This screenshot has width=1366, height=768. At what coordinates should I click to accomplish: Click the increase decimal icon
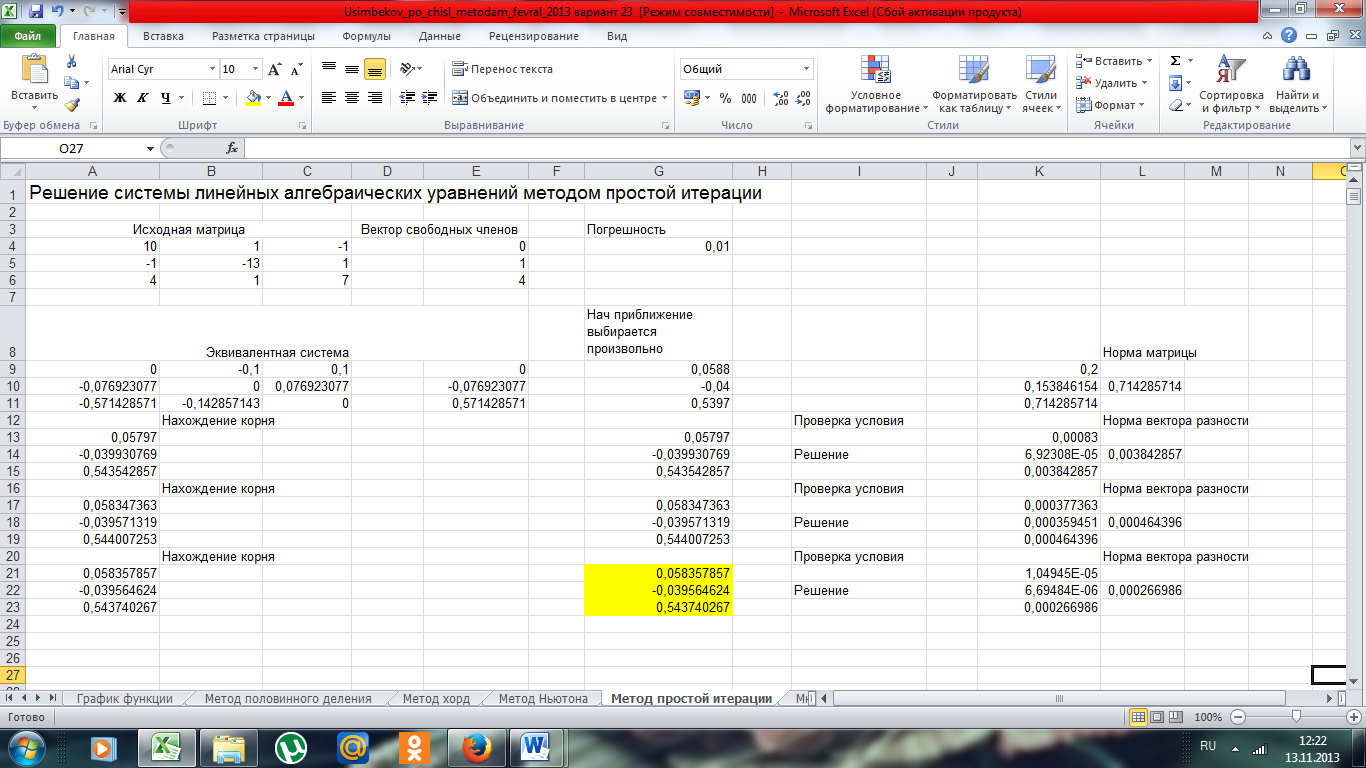(781, 98)
